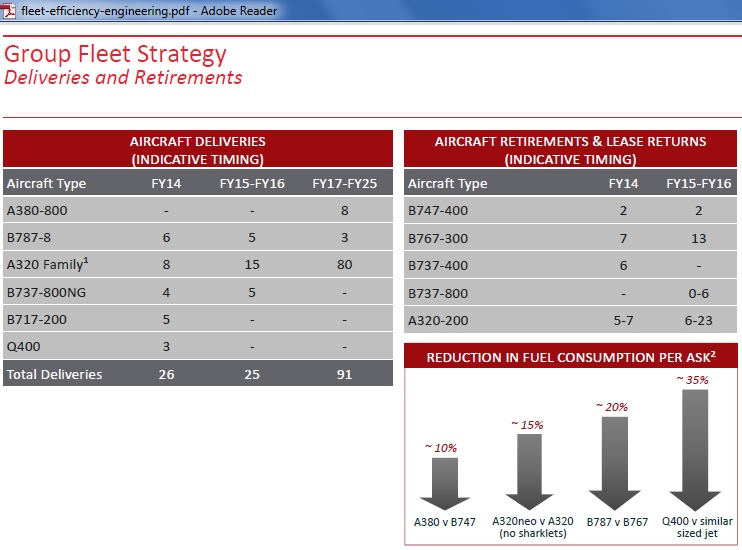This screenshot has width=742, height=550.
Task: Click the tallest down arrow above Q400 caption
Action: pos(695,450)
